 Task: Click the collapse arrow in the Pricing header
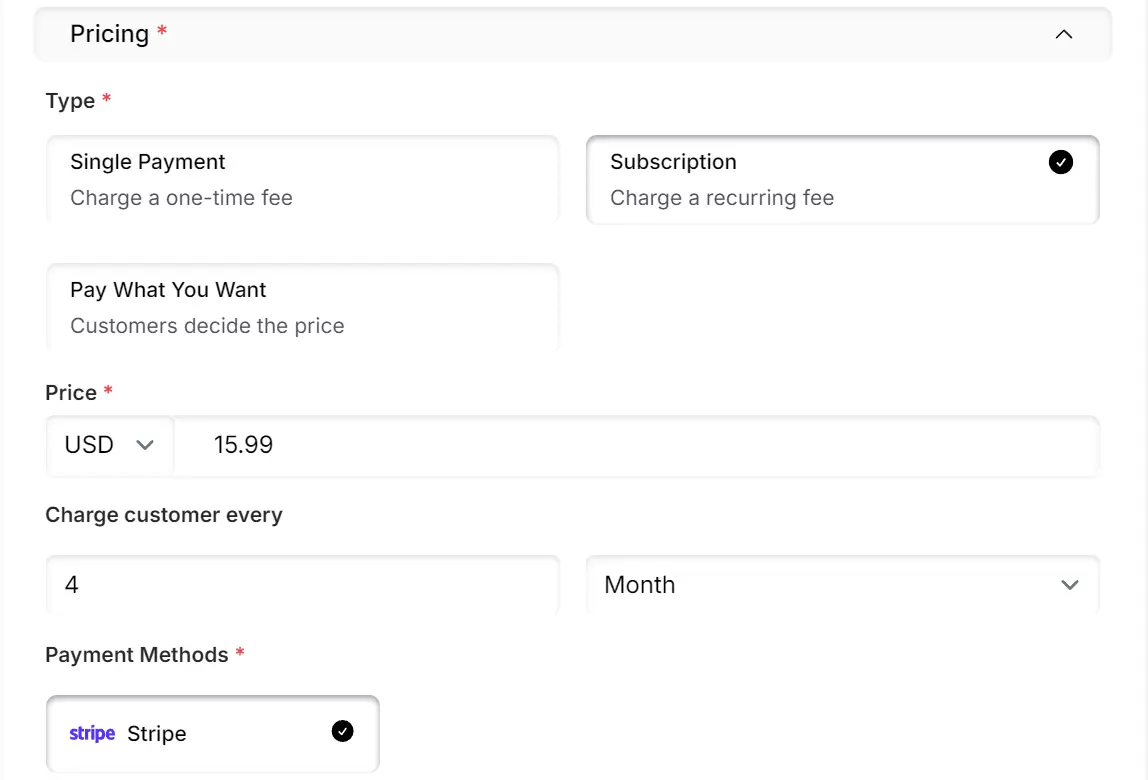pos(1063,33)
